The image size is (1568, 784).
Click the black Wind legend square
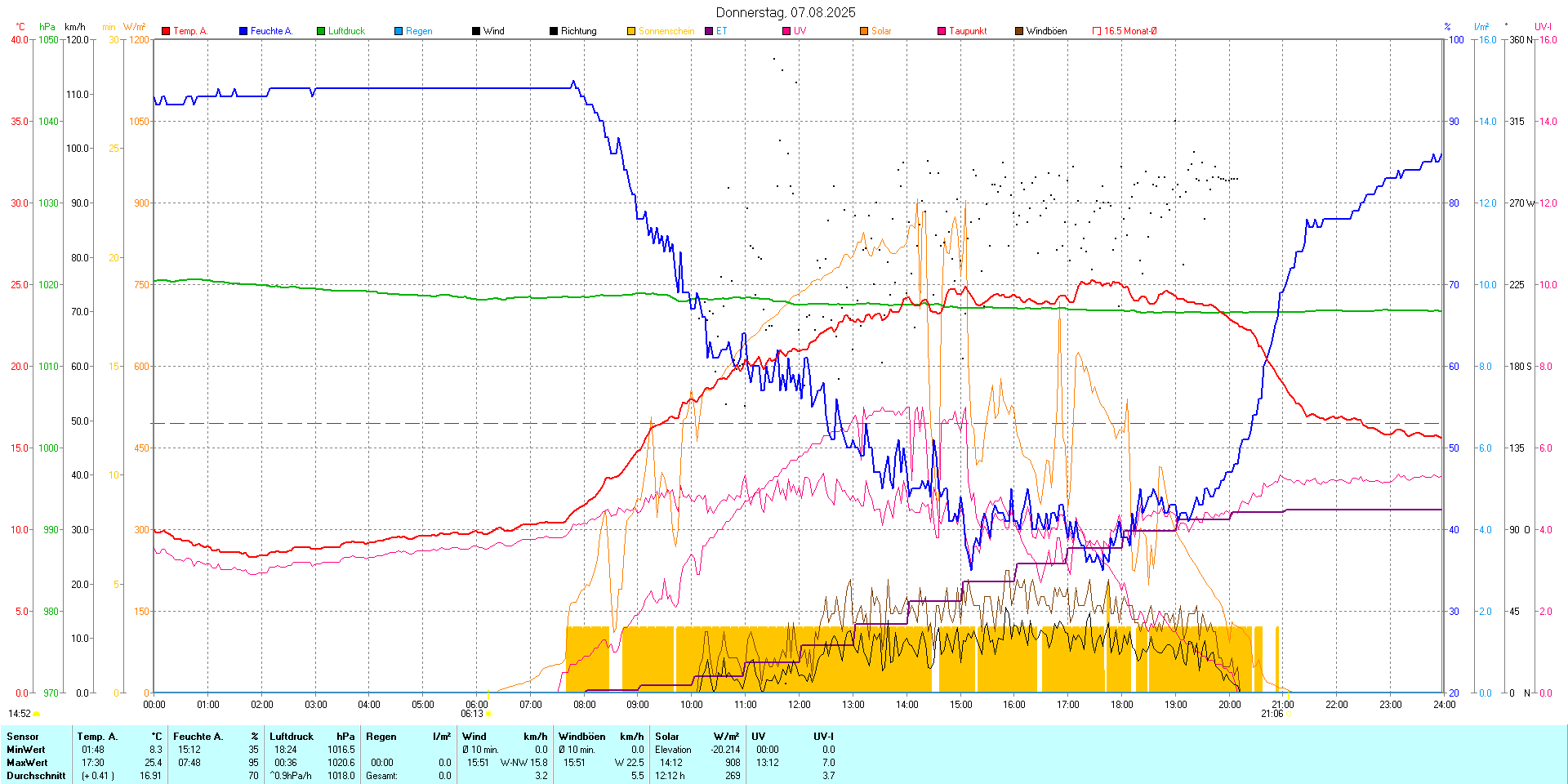[x=476, y=31]
